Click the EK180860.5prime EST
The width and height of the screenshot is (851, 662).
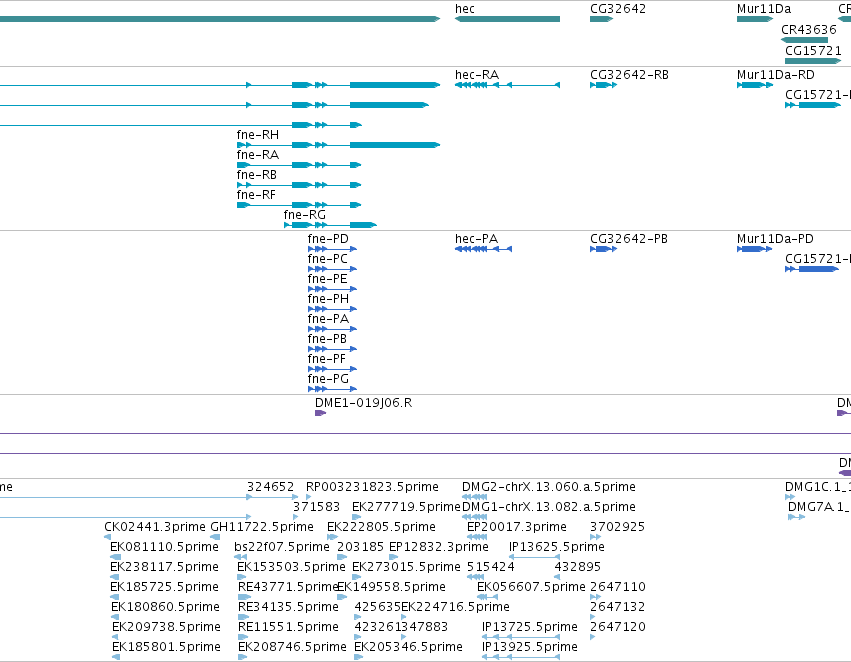click(115, 618)
